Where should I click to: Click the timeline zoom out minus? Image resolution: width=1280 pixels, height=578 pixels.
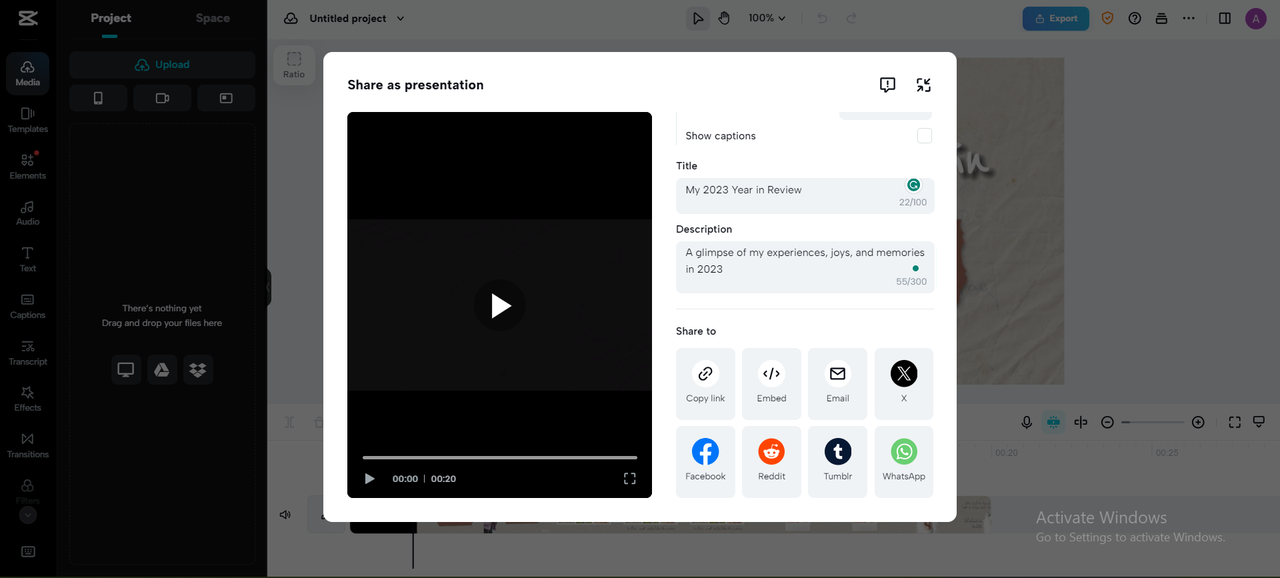tap(1108, 423)
